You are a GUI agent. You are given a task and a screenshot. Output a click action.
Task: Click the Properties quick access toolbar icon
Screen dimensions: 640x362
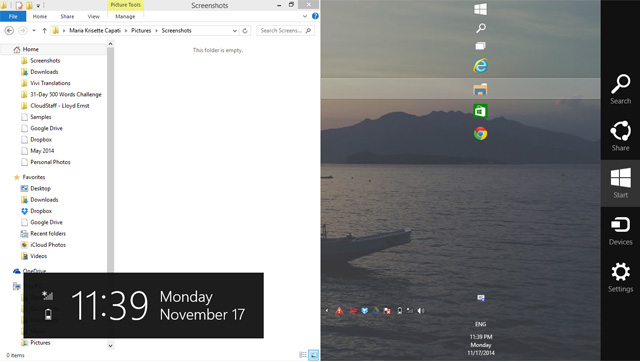tap(19, 5)
